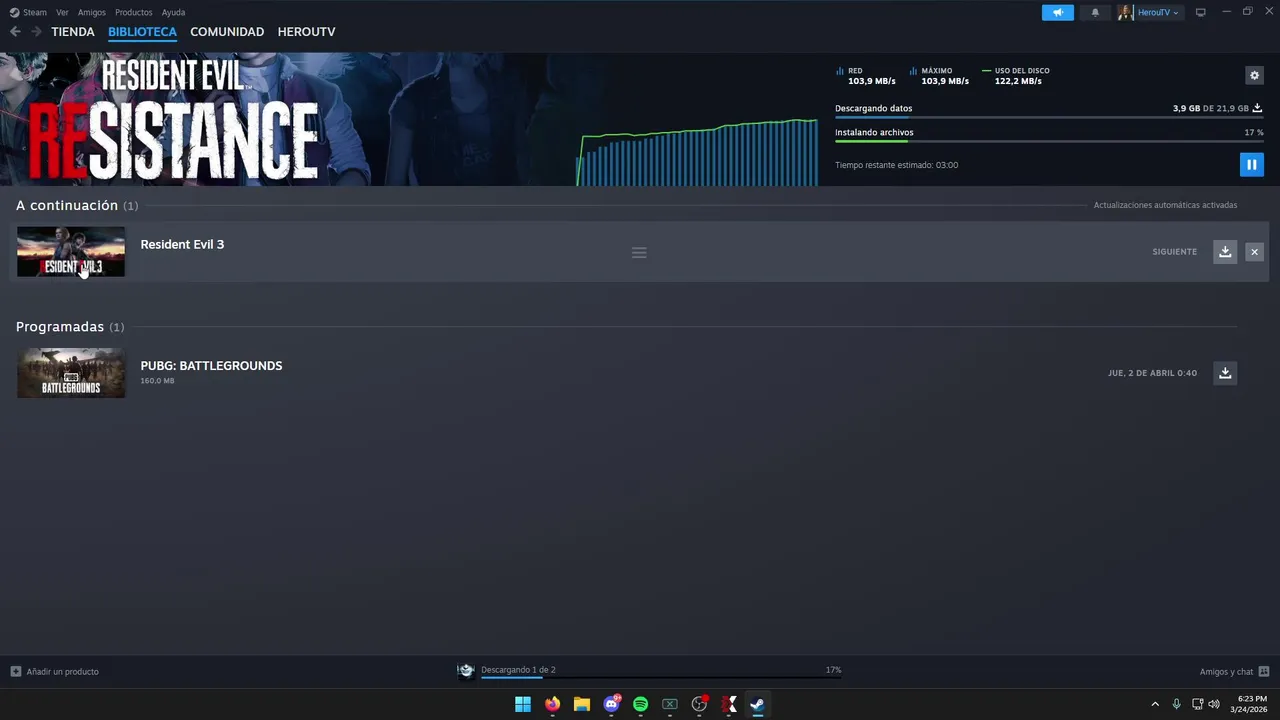Go to the COMUNIDAD tab
Screen dimensions: 1280x720
coord(227,32)
